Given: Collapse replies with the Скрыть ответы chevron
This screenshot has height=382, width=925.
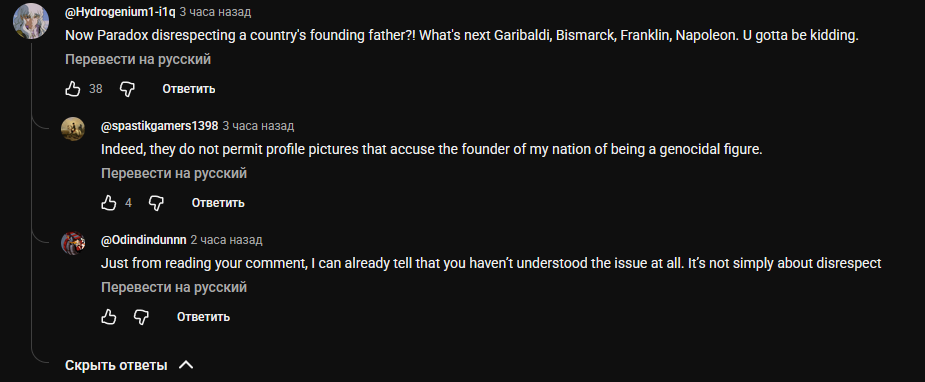Looking at the screenshot, I should click(x=186, y=365).
